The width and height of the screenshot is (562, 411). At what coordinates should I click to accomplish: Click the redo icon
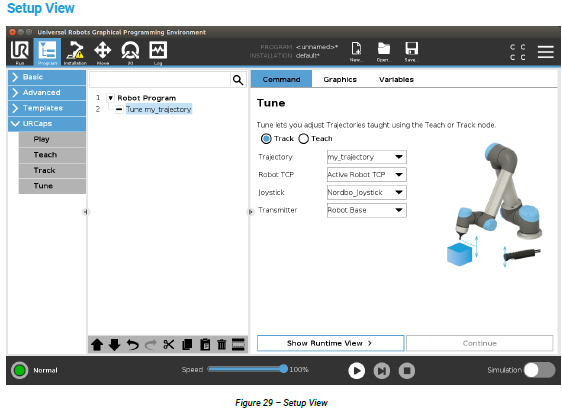coord(151,345)
